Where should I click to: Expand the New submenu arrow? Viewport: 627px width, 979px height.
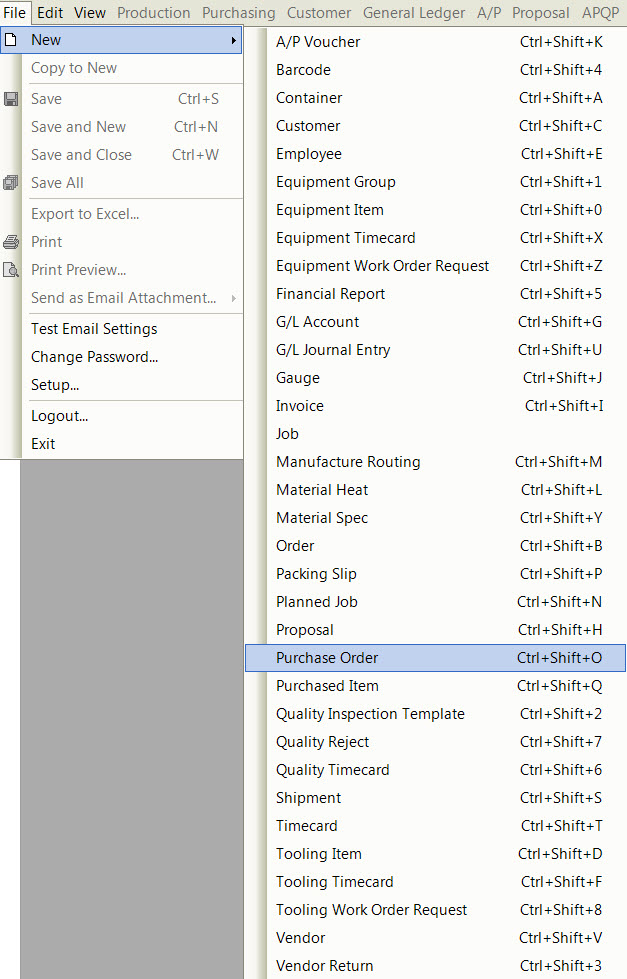234,40
